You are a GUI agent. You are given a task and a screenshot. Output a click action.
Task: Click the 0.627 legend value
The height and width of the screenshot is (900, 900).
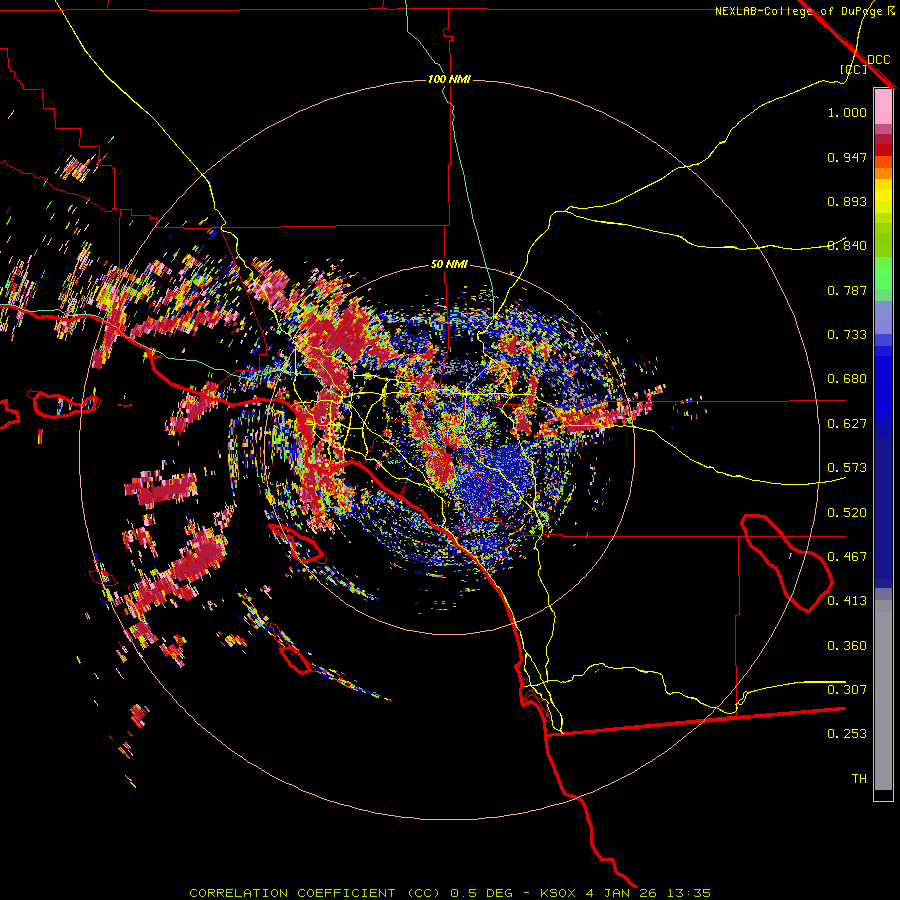point(847,424)
